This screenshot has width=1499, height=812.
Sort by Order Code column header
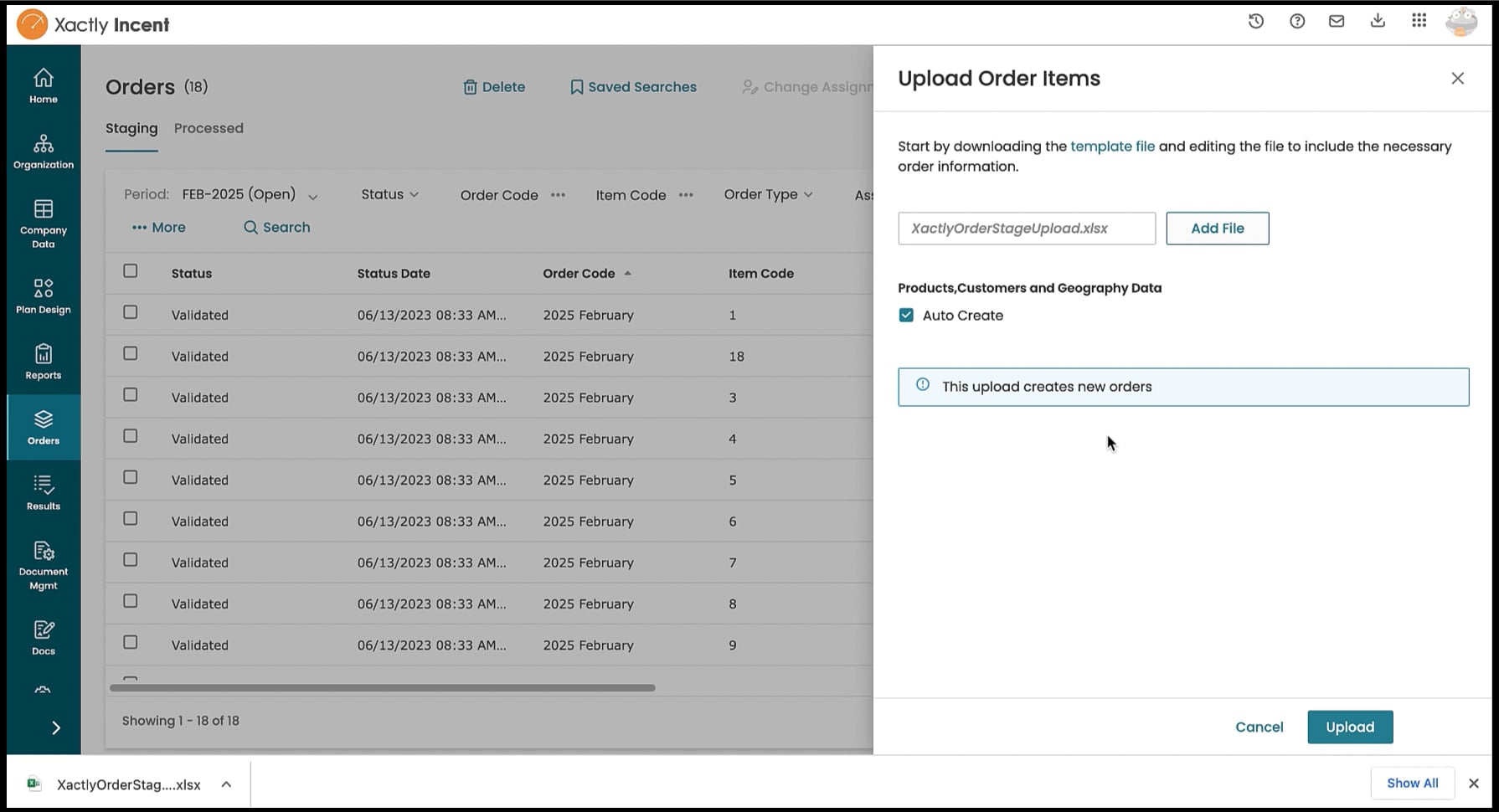(x=586, y=274)
